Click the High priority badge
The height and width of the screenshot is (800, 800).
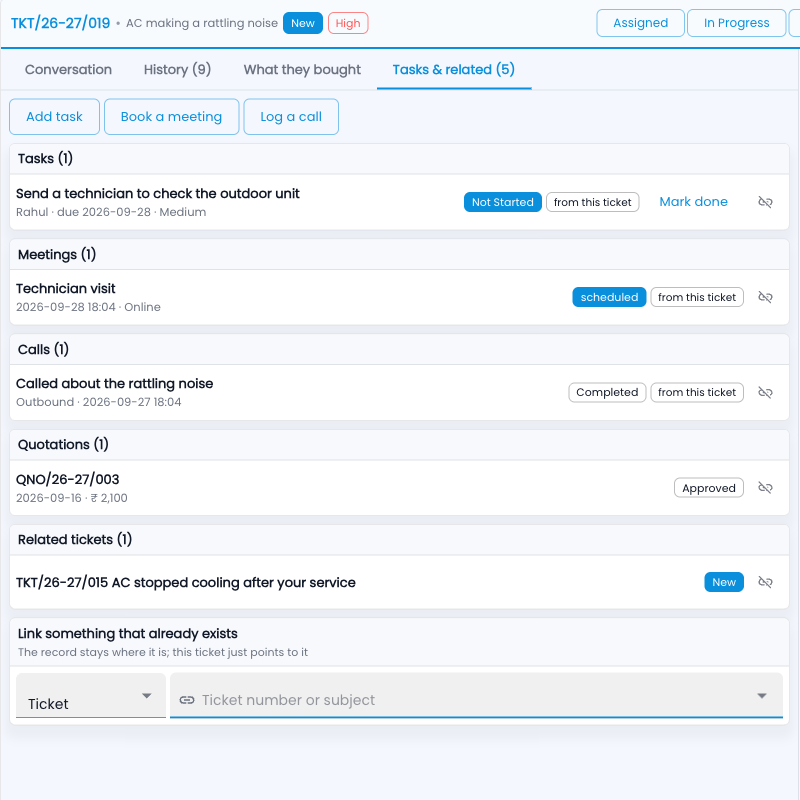348,23
